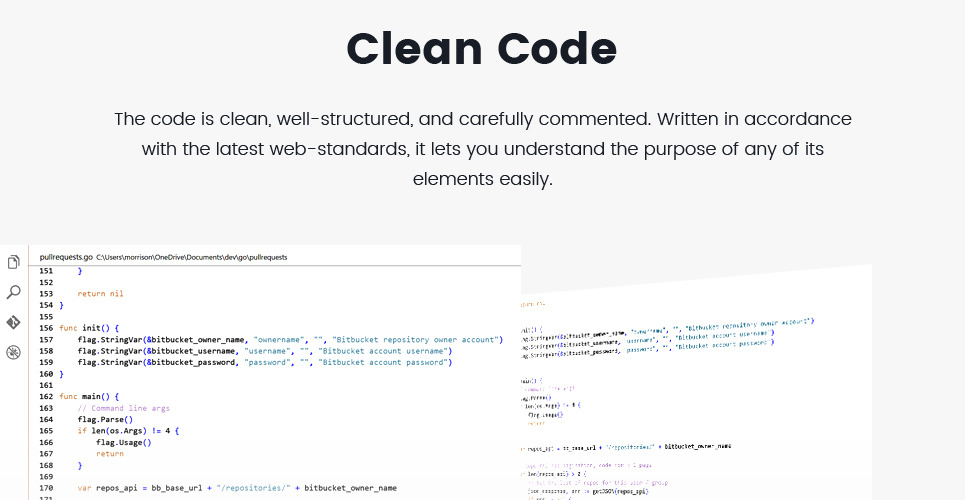Image resolution: width=965 pixels, height=500 pixels.
Task: Click line number 162 in the gutter
Action: (46, 397)
